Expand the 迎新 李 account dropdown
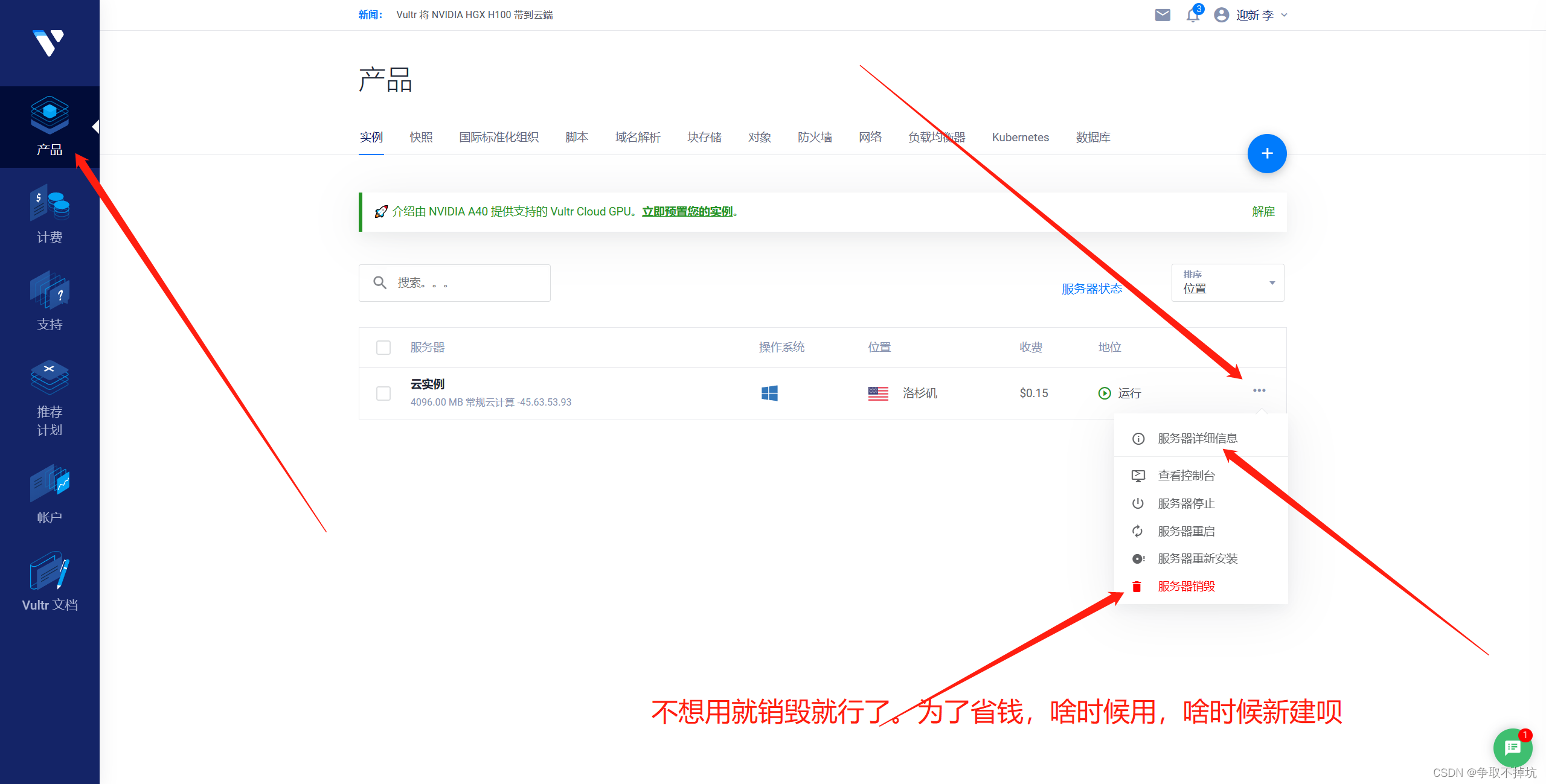This screenshot has width=1546, height=784. [1262, 15]
